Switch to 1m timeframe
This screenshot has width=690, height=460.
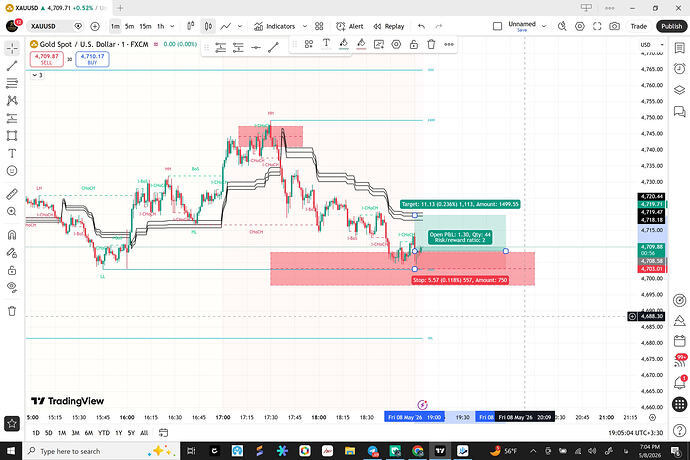click(x=115, y=26)
